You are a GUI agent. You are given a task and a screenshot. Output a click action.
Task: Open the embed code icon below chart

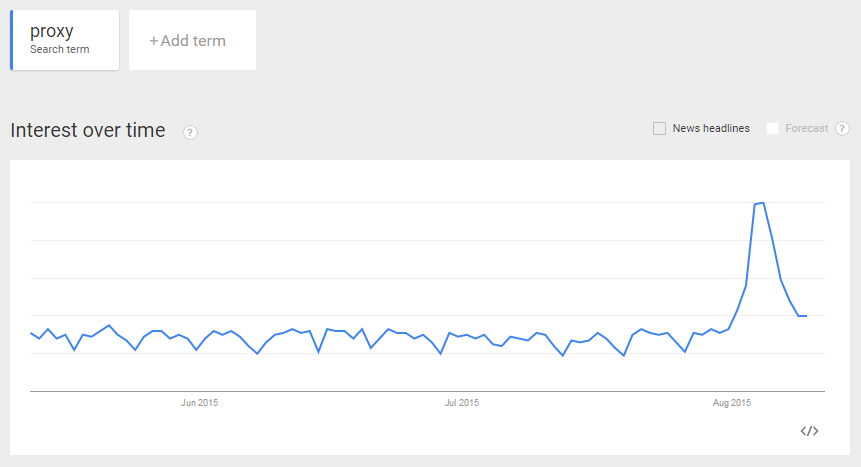809,431
